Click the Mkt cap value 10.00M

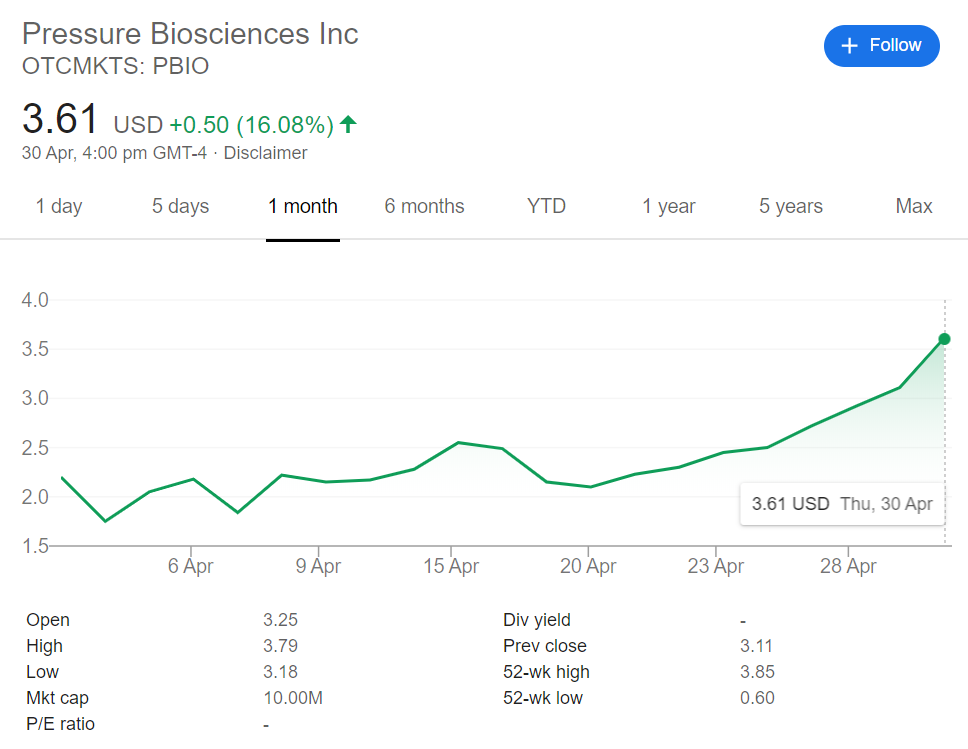[x=292, y=698]
